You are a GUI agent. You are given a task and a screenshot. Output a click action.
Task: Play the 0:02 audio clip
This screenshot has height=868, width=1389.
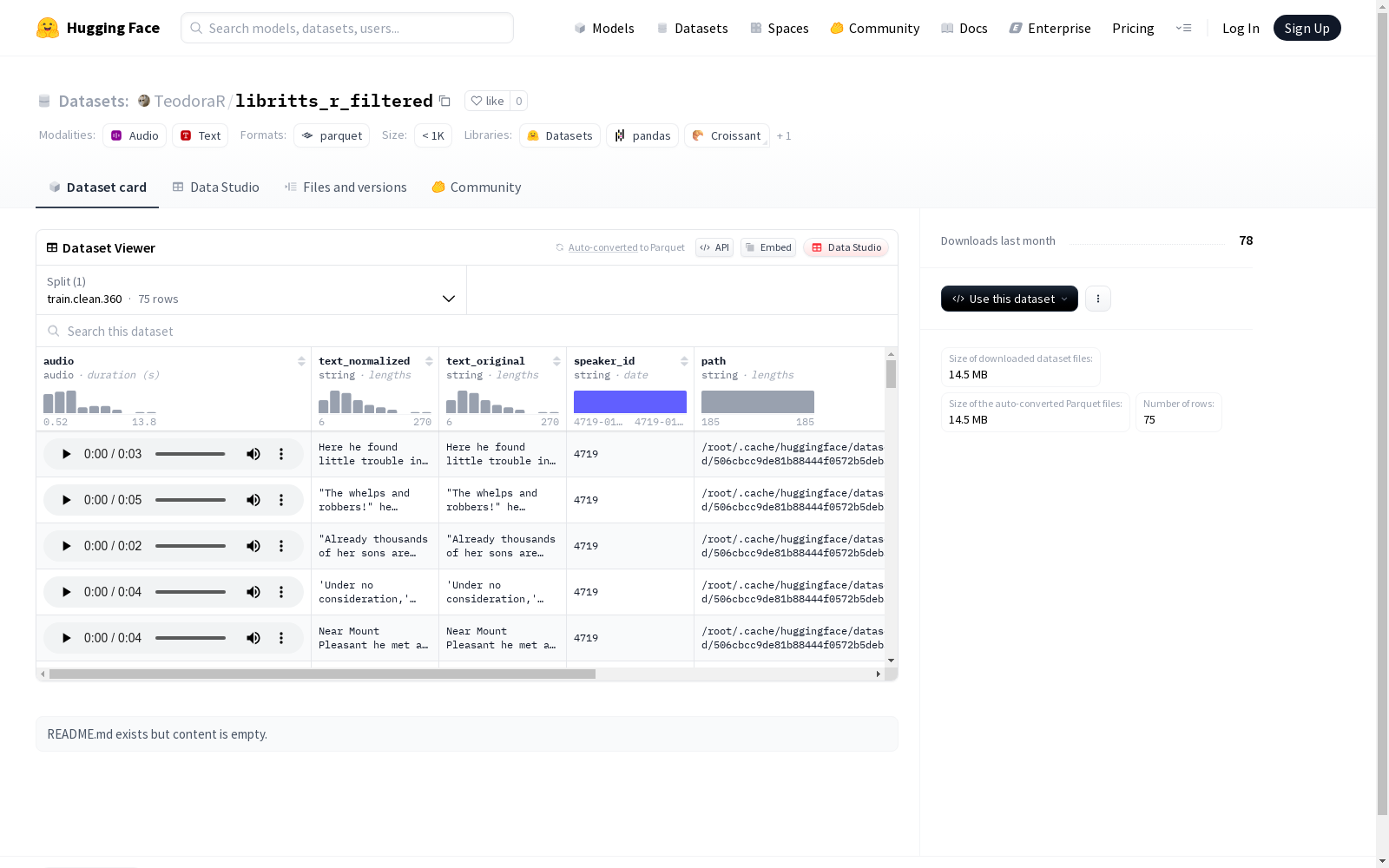coord(66,546)
